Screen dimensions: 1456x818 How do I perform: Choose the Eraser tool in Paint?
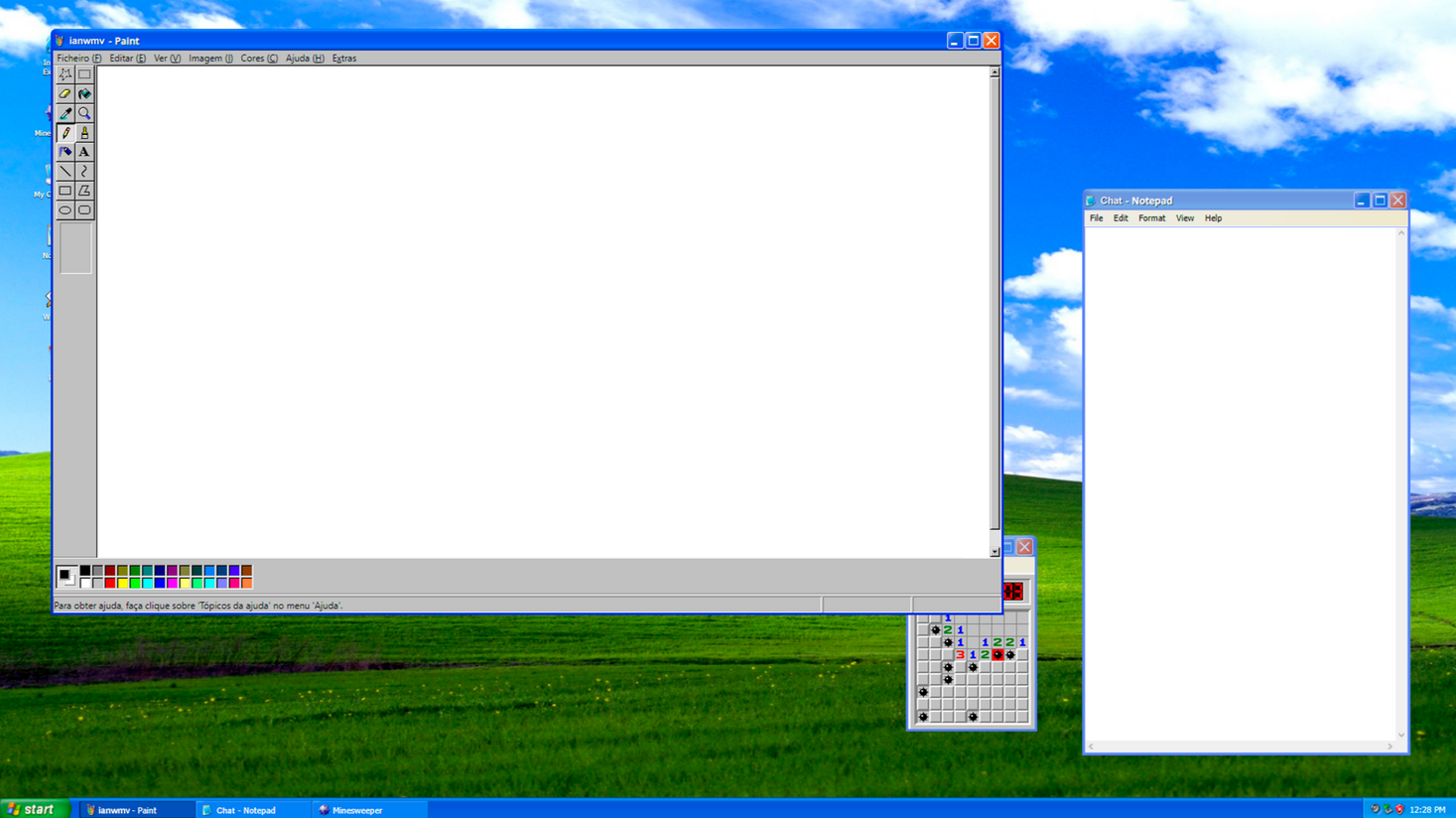65,93
